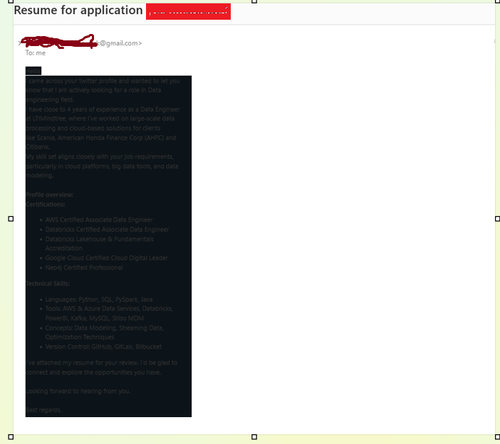Click the word "modeling."
The width and height of the screenshot is (500, 444).
pyautogui.click(x=39, y=175)
